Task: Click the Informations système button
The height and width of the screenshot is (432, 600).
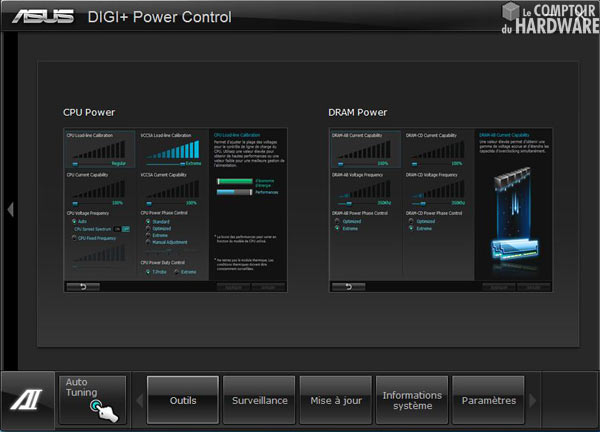Action: (411, 401)
